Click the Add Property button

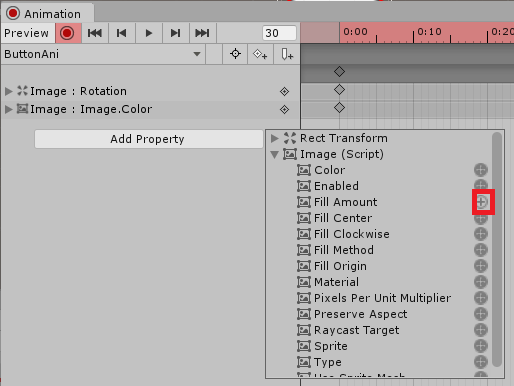(149, 139)
